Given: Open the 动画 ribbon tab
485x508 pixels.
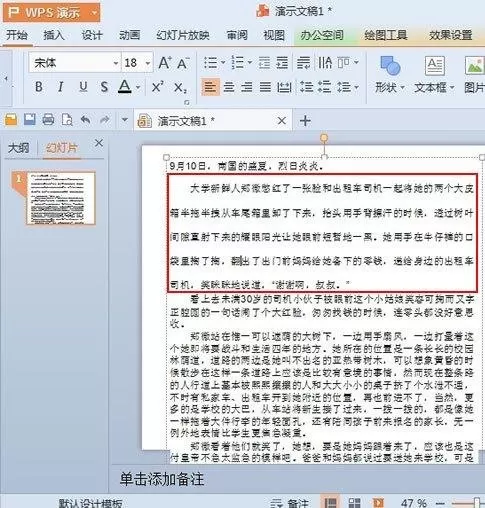Looking at the screenshot, I should click(130, 35).
